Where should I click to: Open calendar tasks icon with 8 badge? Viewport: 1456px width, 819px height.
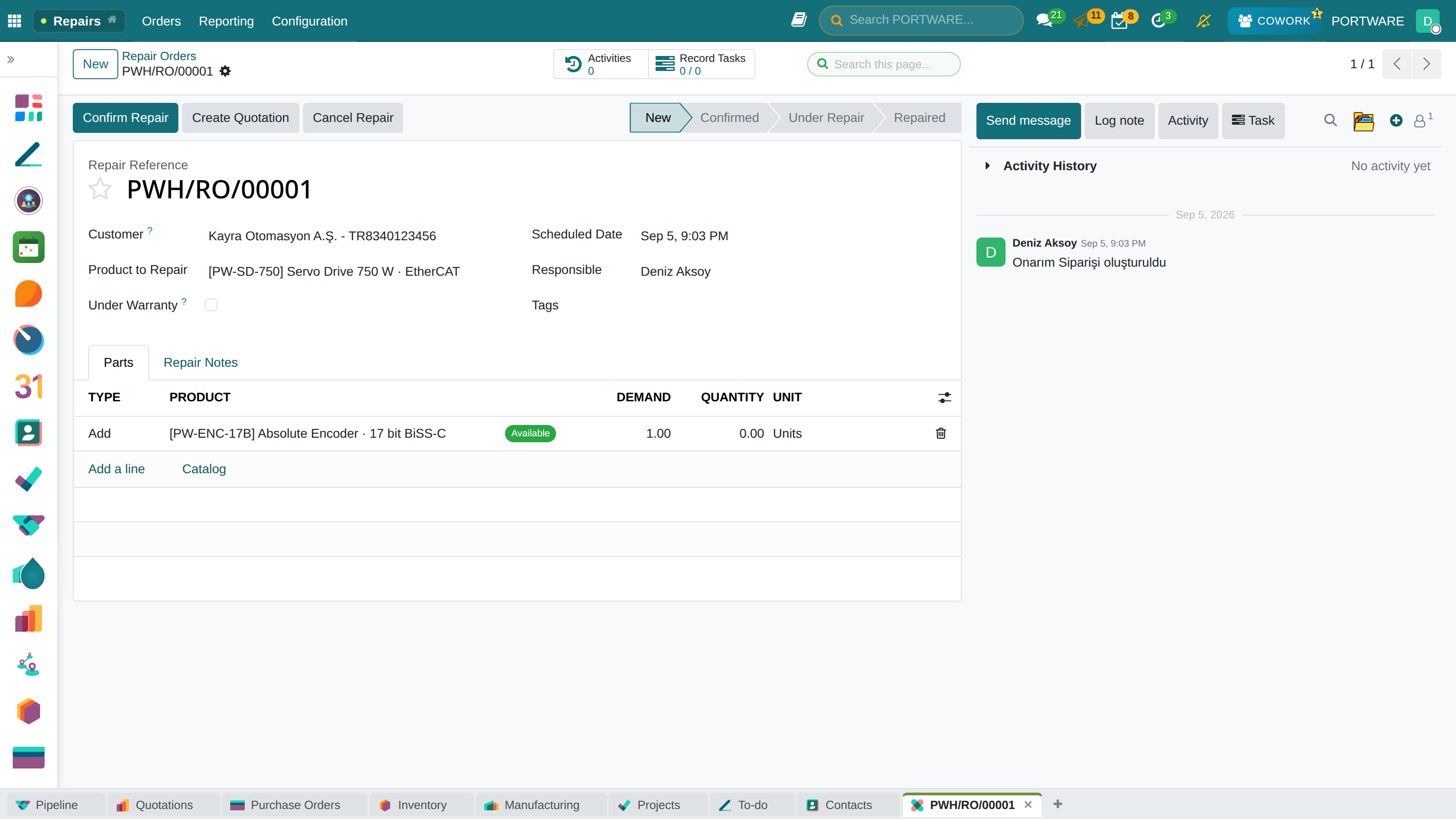point(1120,21)
